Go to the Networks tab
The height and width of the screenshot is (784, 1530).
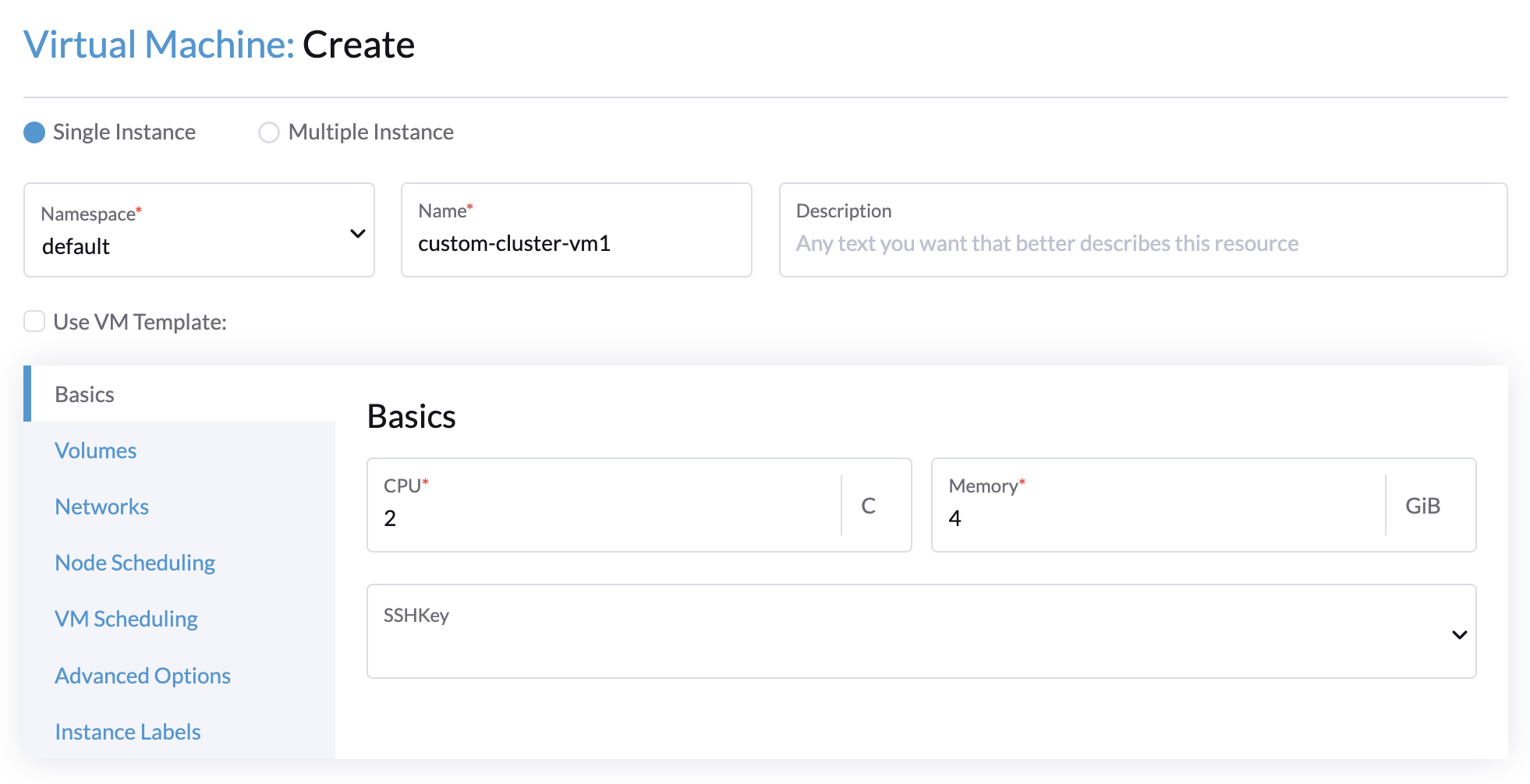tap(101, 507)
